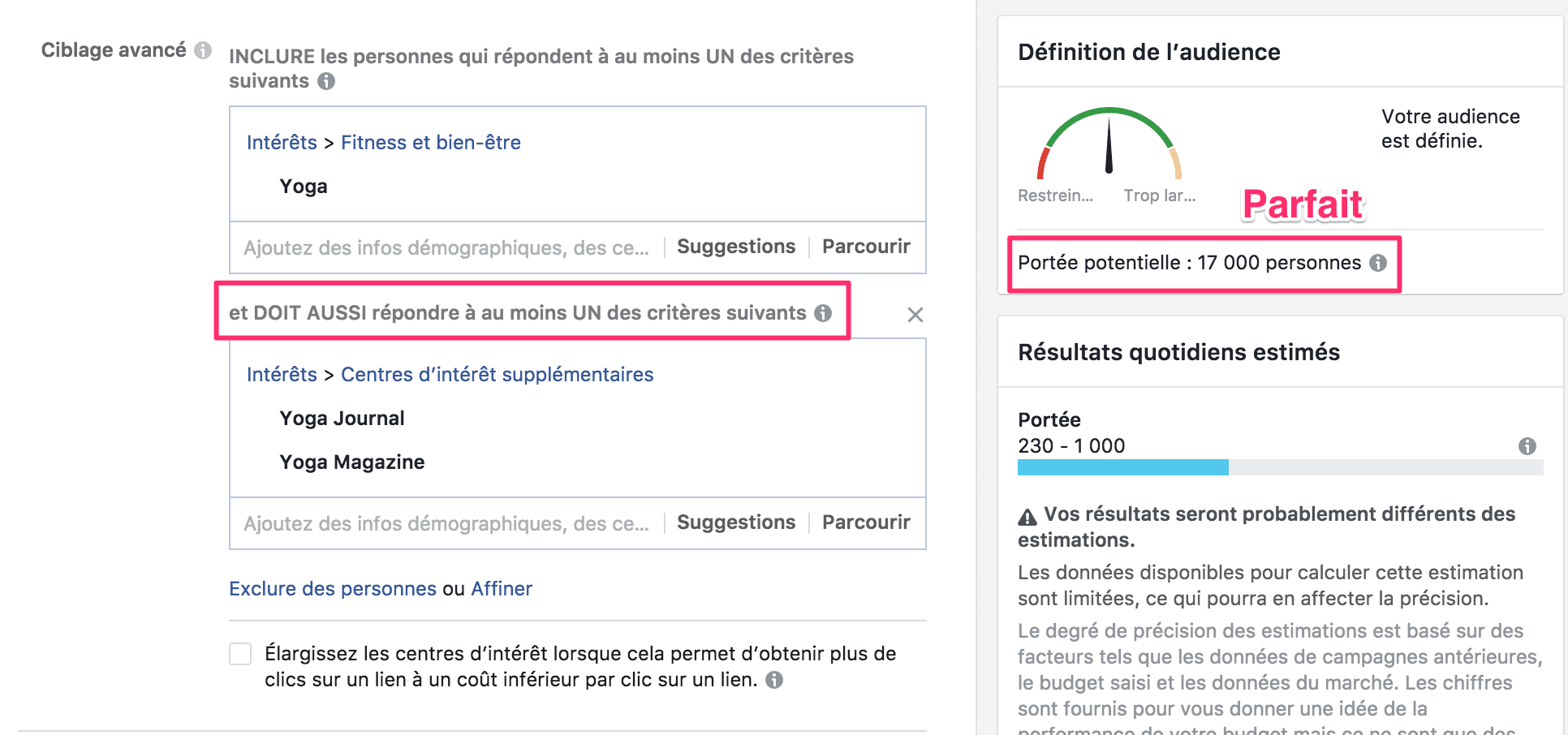
Task: Click the first Ajoutez des infos démographiques field
Action: point(446,248)
